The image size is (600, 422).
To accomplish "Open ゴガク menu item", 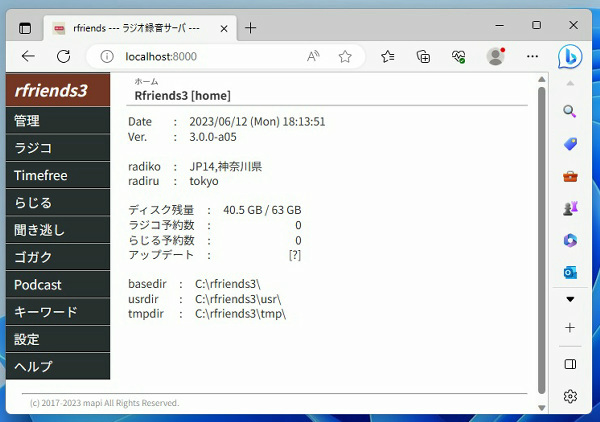I will [x=58, y=257].
